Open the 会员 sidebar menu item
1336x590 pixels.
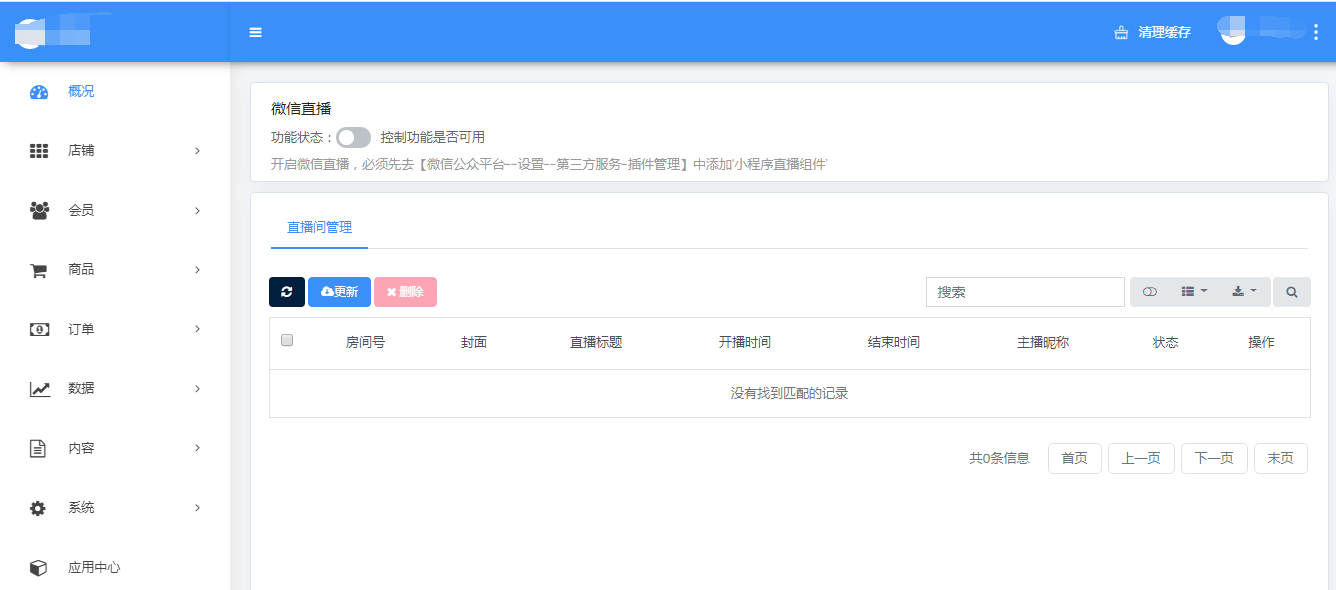[x=81, y=210]
